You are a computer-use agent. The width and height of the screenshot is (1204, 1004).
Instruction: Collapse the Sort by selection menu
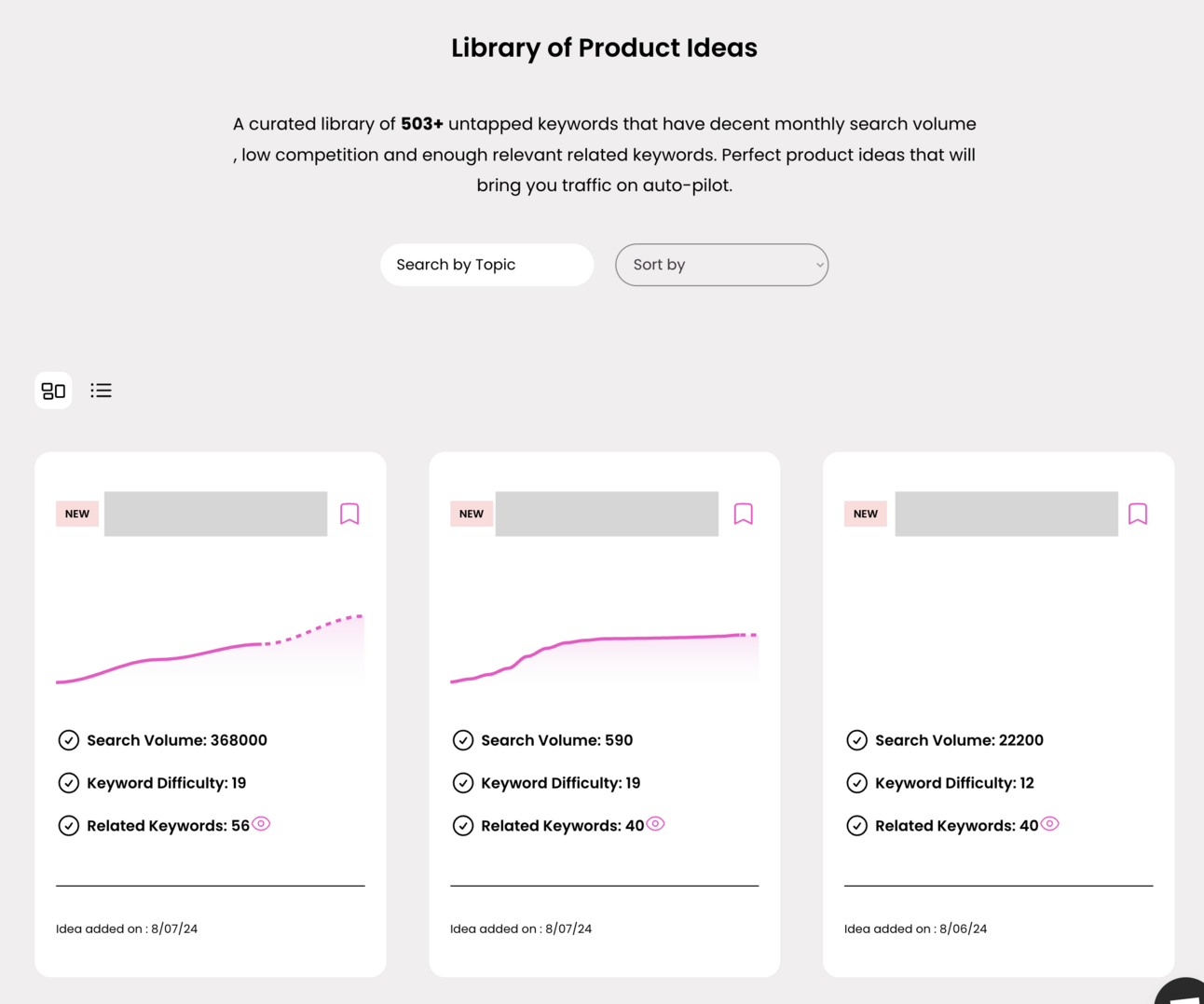(x=722, y=265)
